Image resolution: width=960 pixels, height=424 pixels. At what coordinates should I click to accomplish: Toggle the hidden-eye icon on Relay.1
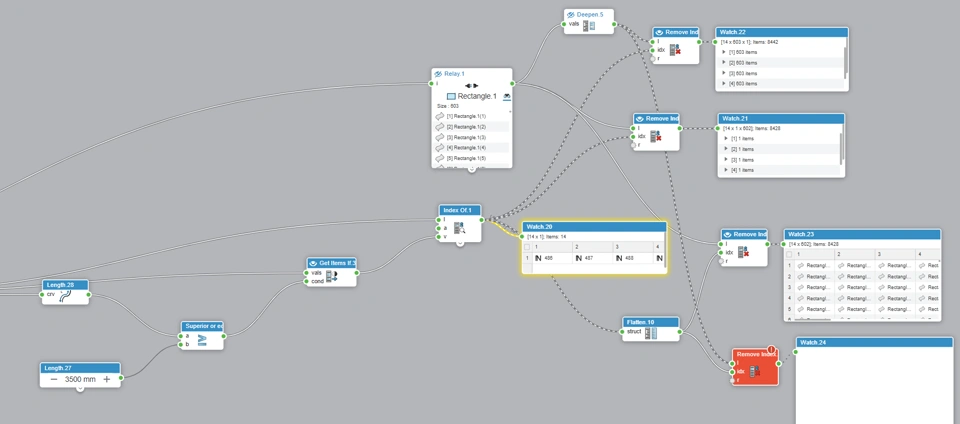pos(438,73)
